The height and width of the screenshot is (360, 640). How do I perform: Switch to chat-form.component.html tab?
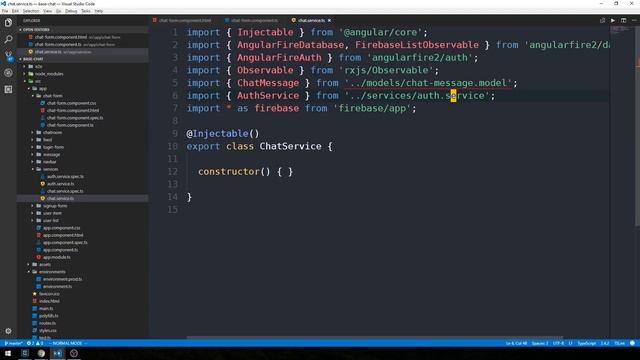point(182,20)
